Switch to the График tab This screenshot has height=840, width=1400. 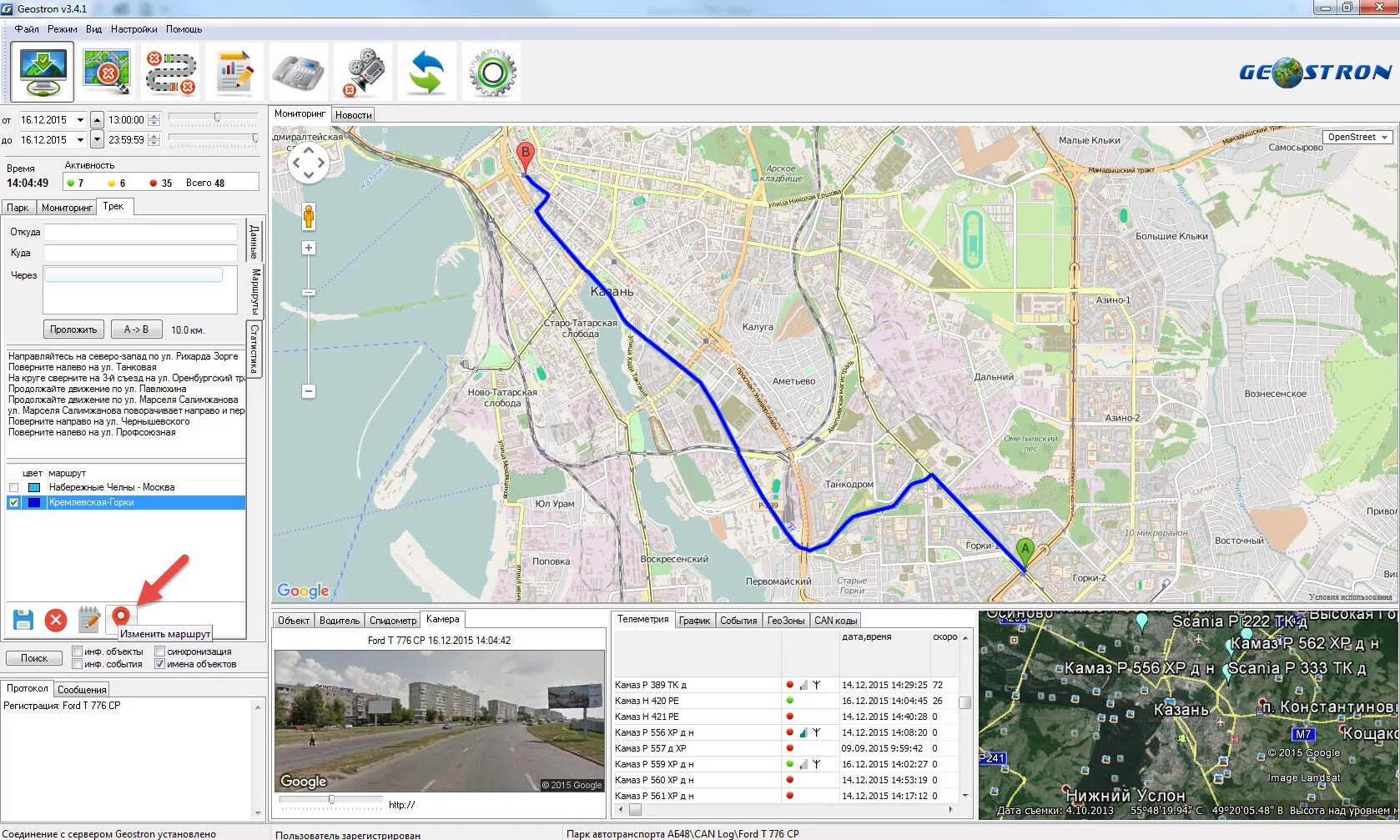pos(694,621)
